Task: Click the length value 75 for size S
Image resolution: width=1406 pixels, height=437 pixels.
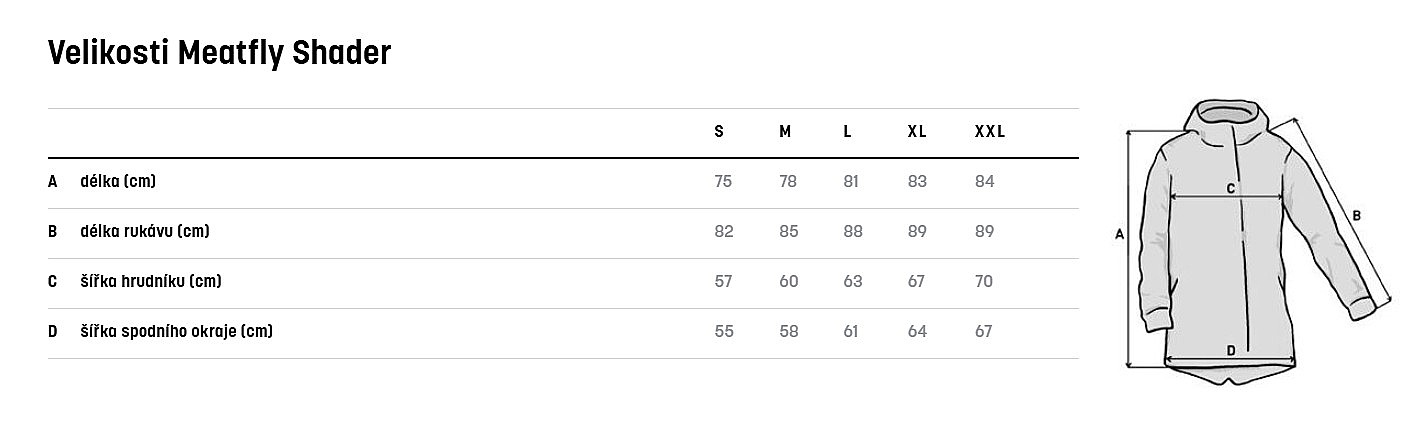Action: tap(724, 182)
